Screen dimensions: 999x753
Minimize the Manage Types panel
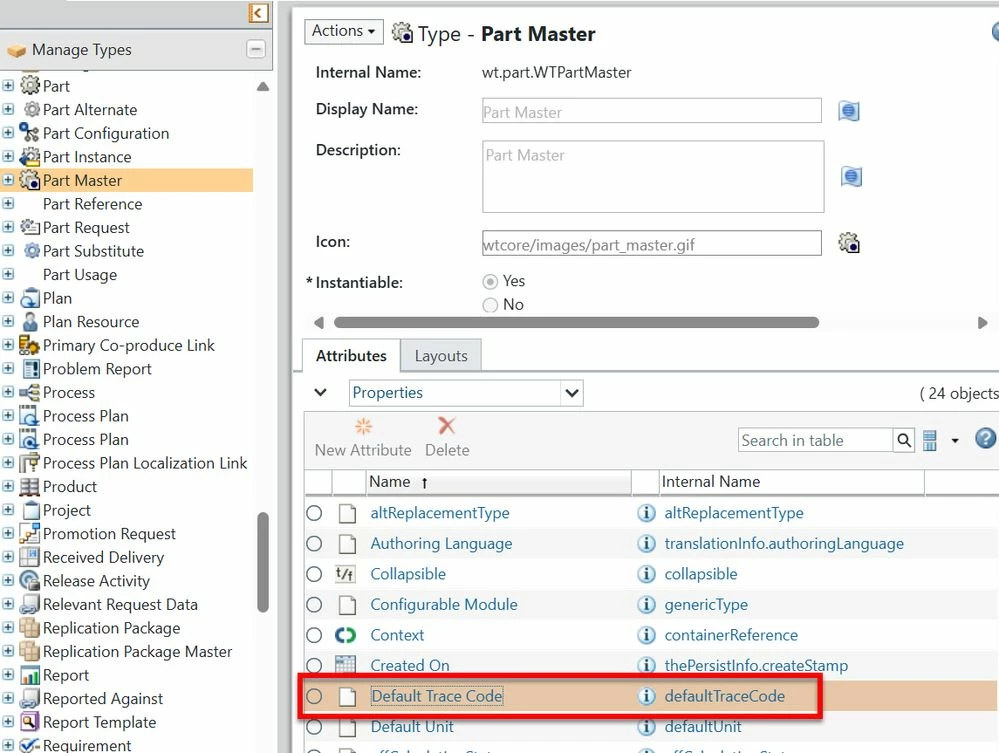(x=256, y=49)
